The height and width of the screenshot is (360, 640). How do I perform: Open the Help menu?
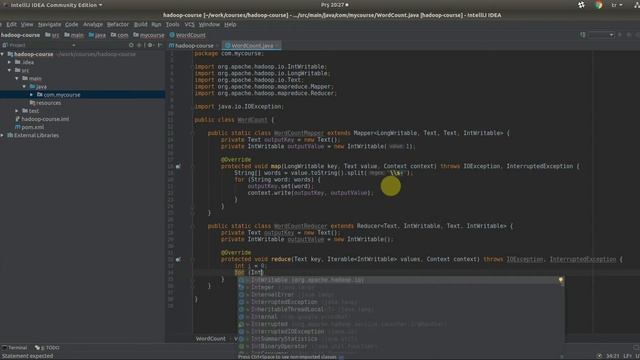[x=230, y=24]
